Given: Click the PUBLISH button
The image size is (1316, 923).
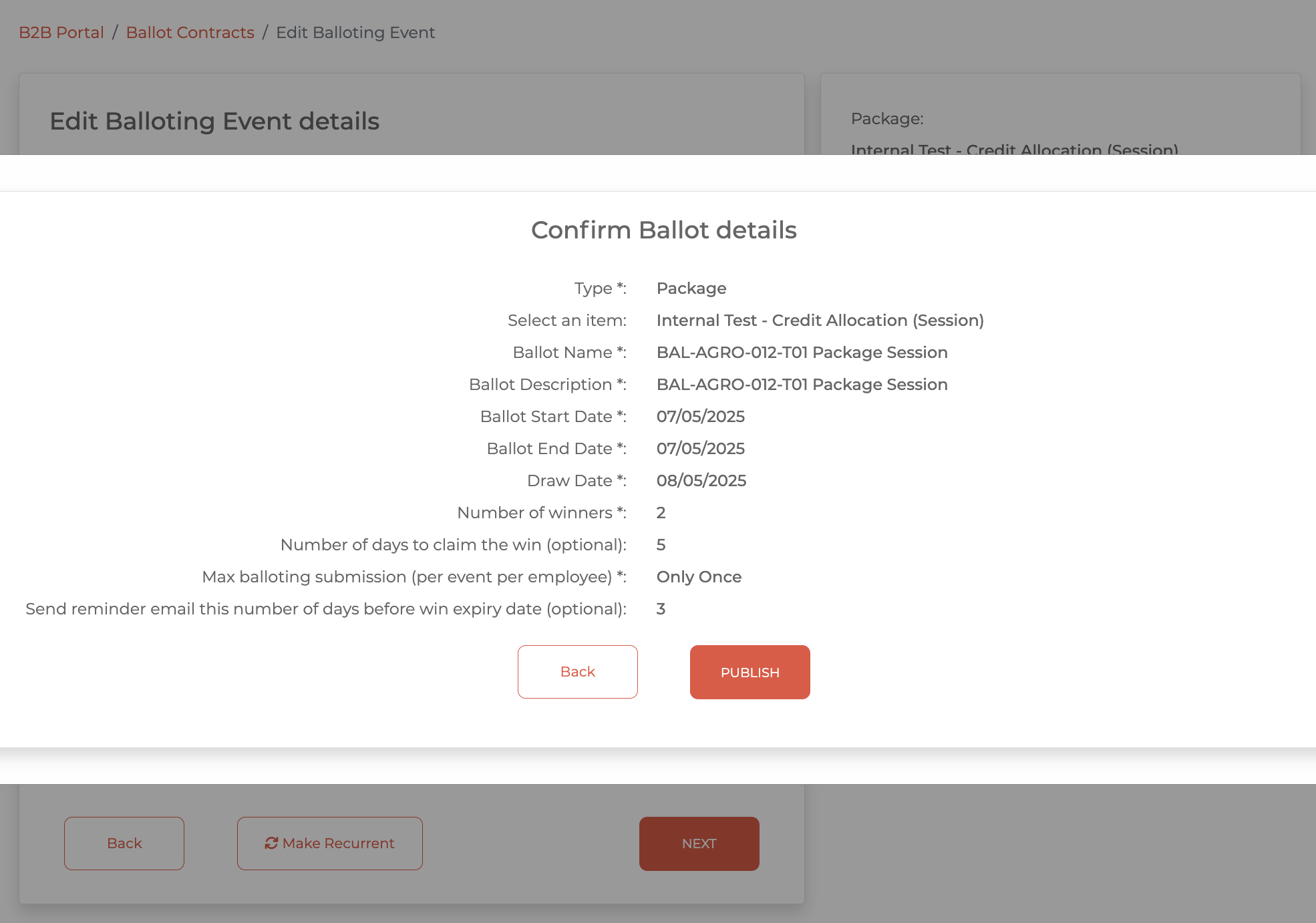Looking at the screenshot, I should [750, 672].
